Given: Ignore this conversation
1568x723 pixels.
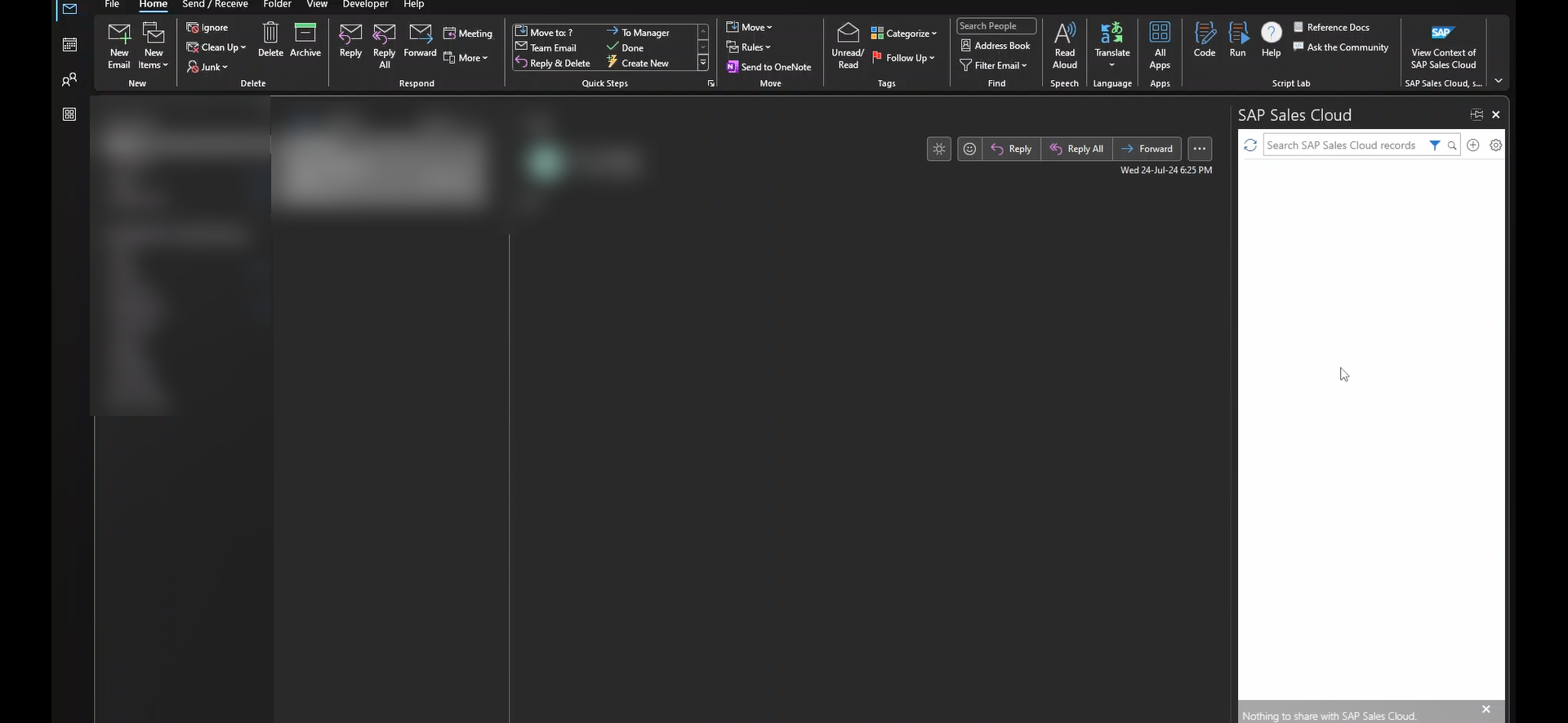Looking at the screenshot, I should 207,27.
